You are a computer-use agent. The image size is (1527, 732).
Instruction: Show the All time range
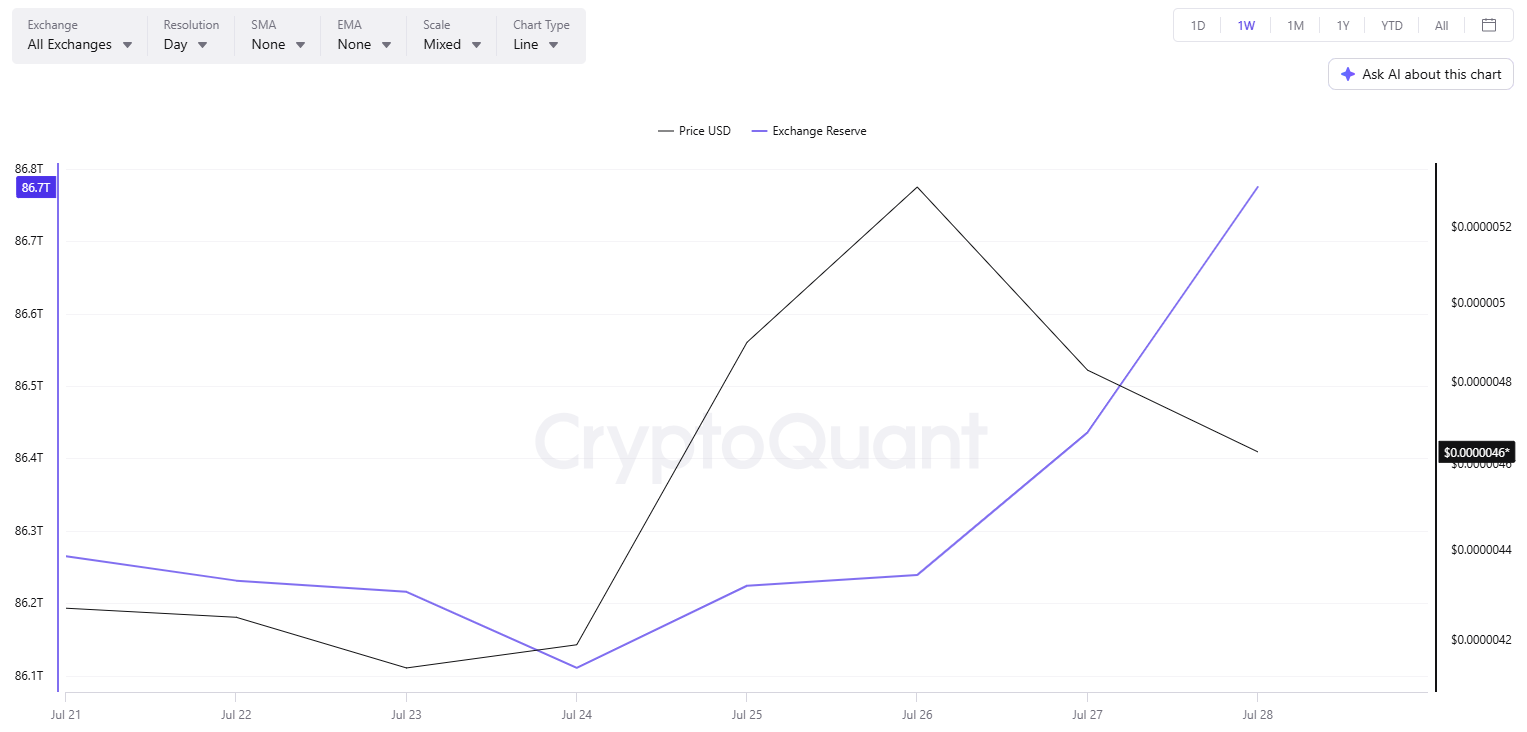pos(1441,26)
